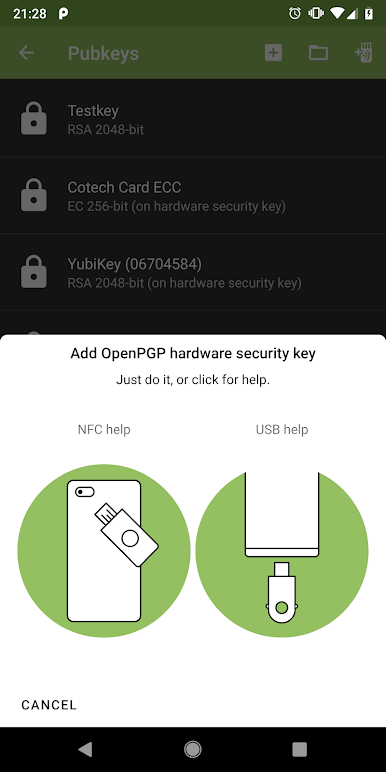Select the Testkey RSA 2048-bit entry
Viewport: 386px width, 772px height.
(193, 118)
